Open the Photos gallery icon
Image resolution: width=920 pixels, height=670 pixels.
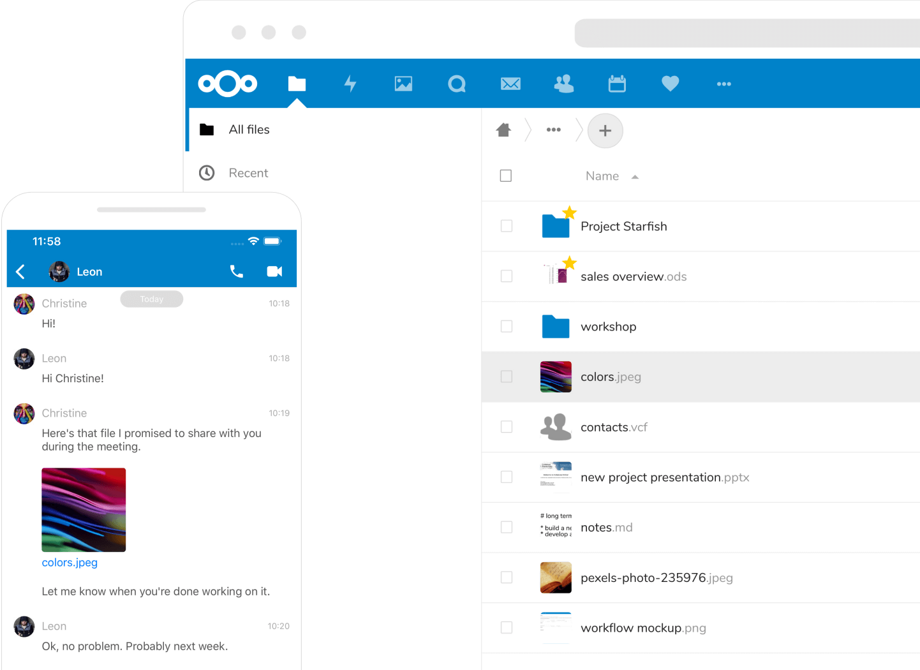point(403,84)
